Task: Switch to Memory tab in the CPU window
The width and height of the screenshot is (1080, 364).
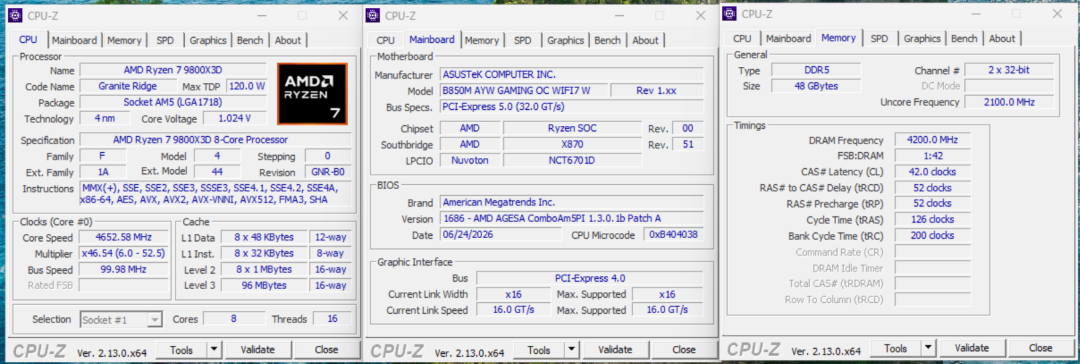Action: point(124,40)
